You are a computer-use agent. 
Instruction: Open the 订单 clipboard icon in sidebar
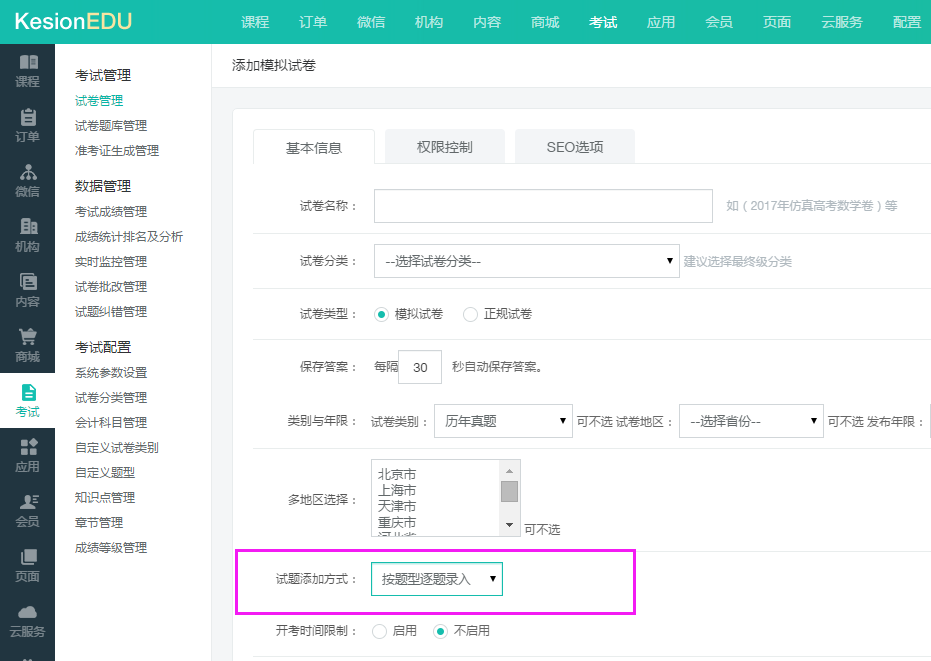28,118
